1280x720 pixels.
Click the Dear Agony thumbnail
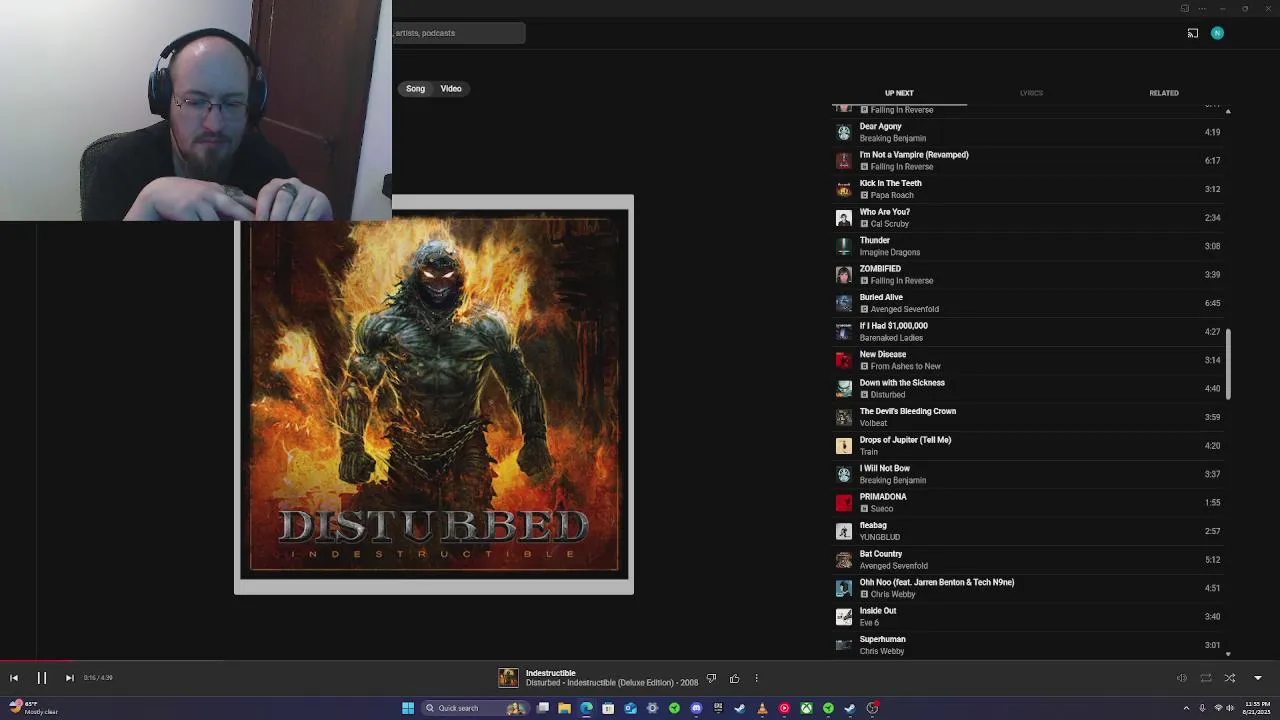click(844, 132)
